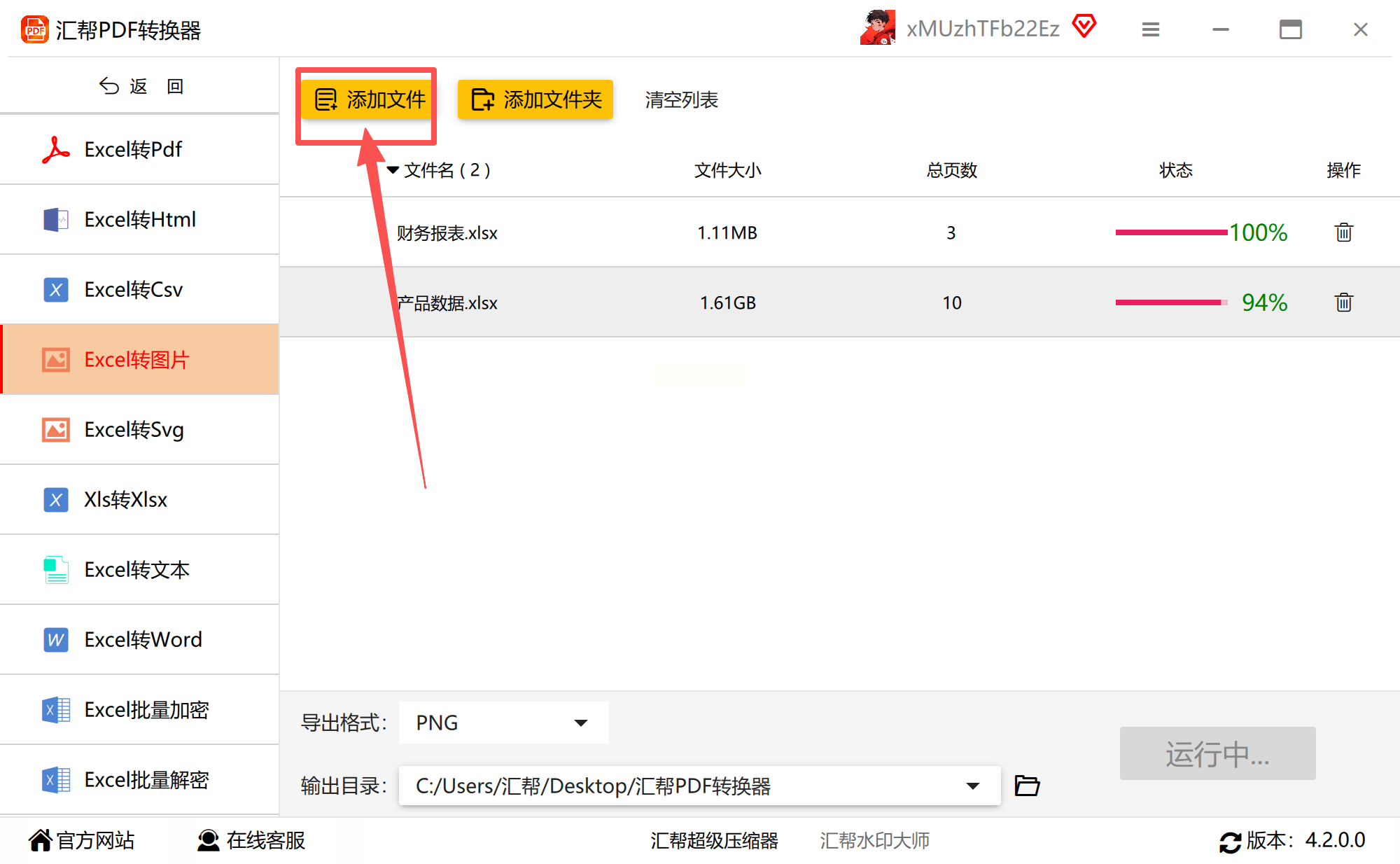Switch to Excel转Word in the sidebar

coord(143,639)
